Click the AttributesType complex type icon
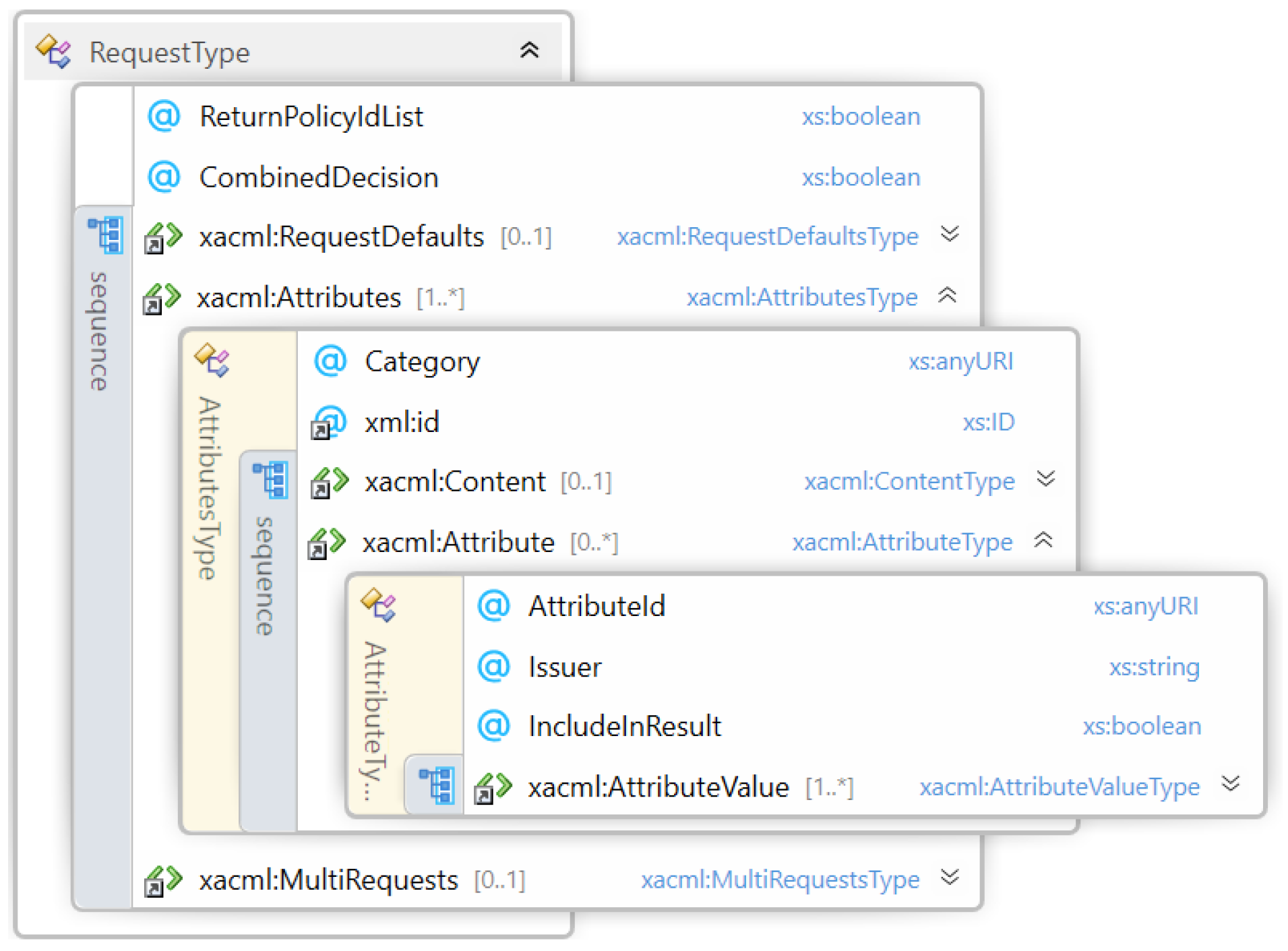 212,359
